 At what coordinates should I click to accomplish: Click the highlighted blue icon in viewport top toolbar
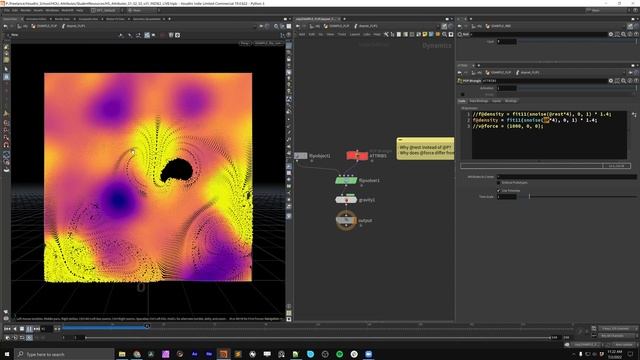[x=147, y=35]
